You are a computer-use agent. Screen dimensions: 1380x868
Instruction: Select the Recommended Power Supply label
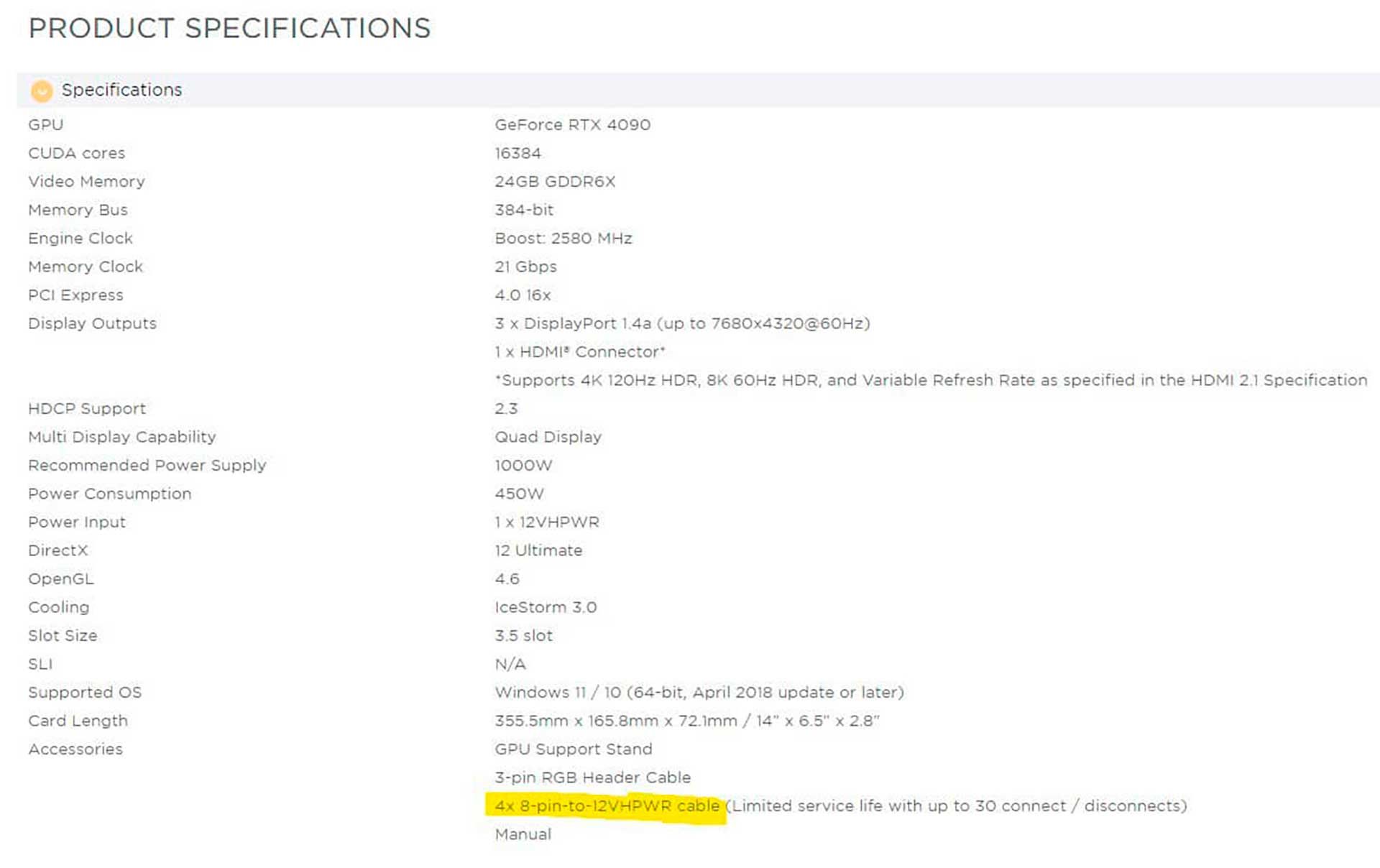147,466
